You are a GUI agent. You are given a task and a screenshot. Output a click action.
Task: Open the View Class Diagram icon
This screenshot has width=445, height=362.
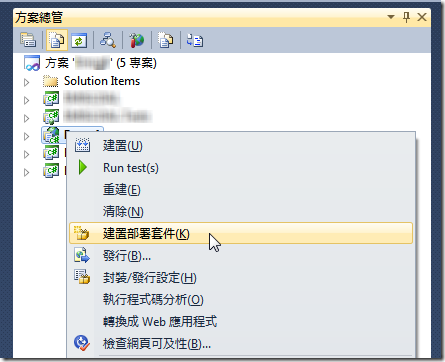(x=108, y=40)
